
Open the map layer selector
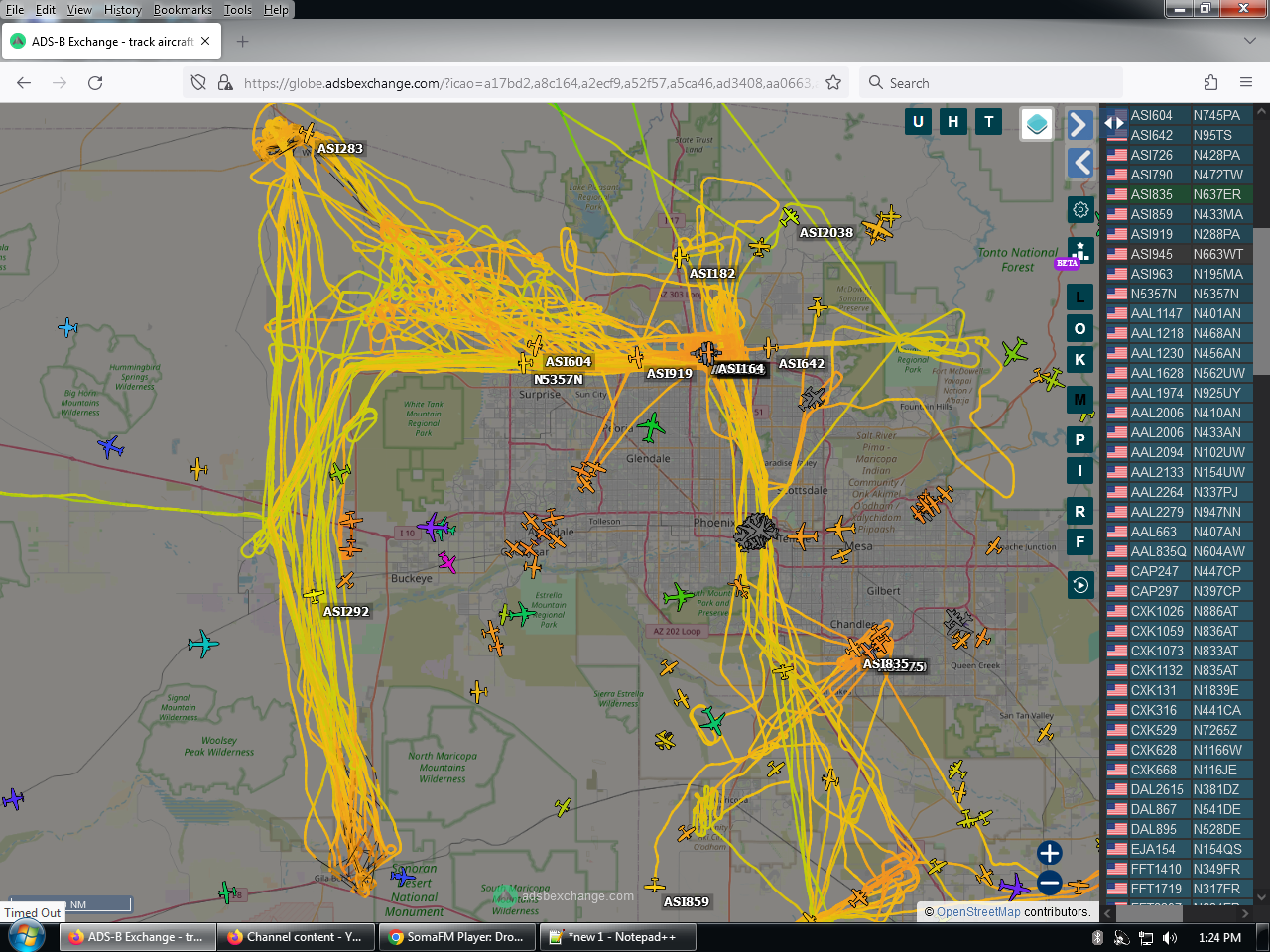[x=1037, y=124]
